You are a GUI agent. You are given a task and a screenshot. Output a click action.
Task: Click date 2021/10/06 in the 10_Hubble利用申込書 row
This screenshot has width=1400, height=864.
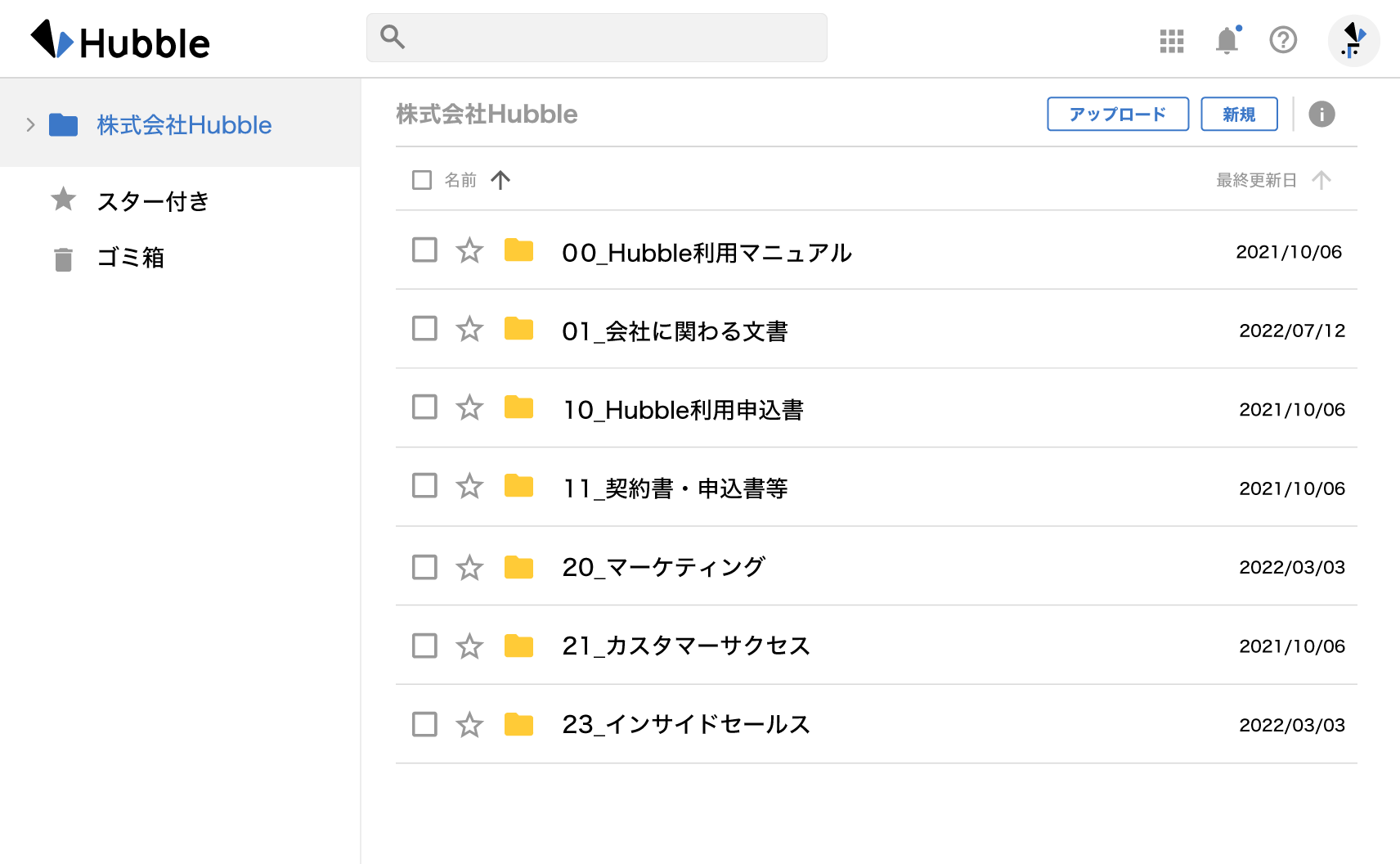pos(1292,409)
